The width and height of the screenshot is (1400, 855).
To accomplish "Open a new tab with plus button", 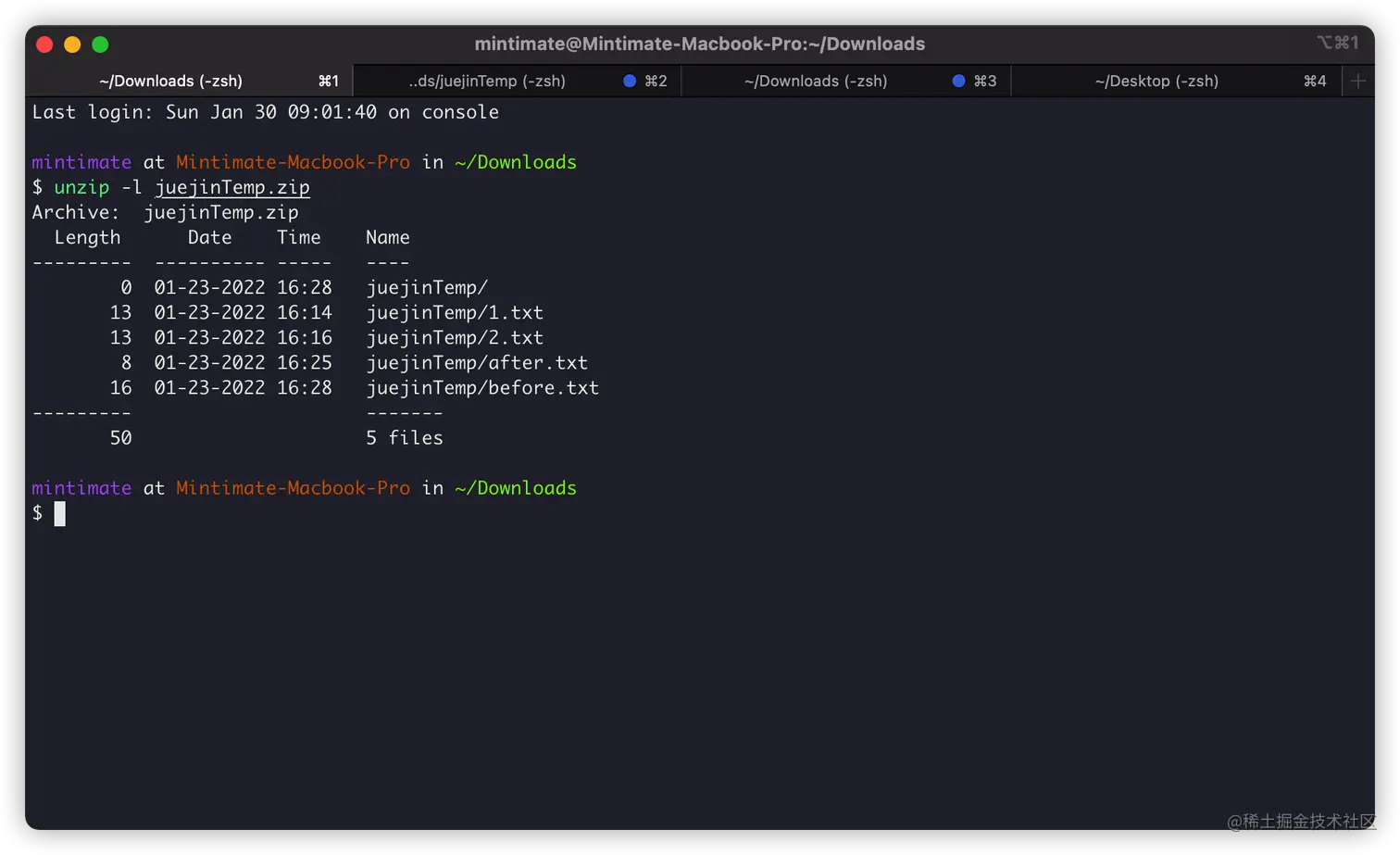I will coord(1358,81).
